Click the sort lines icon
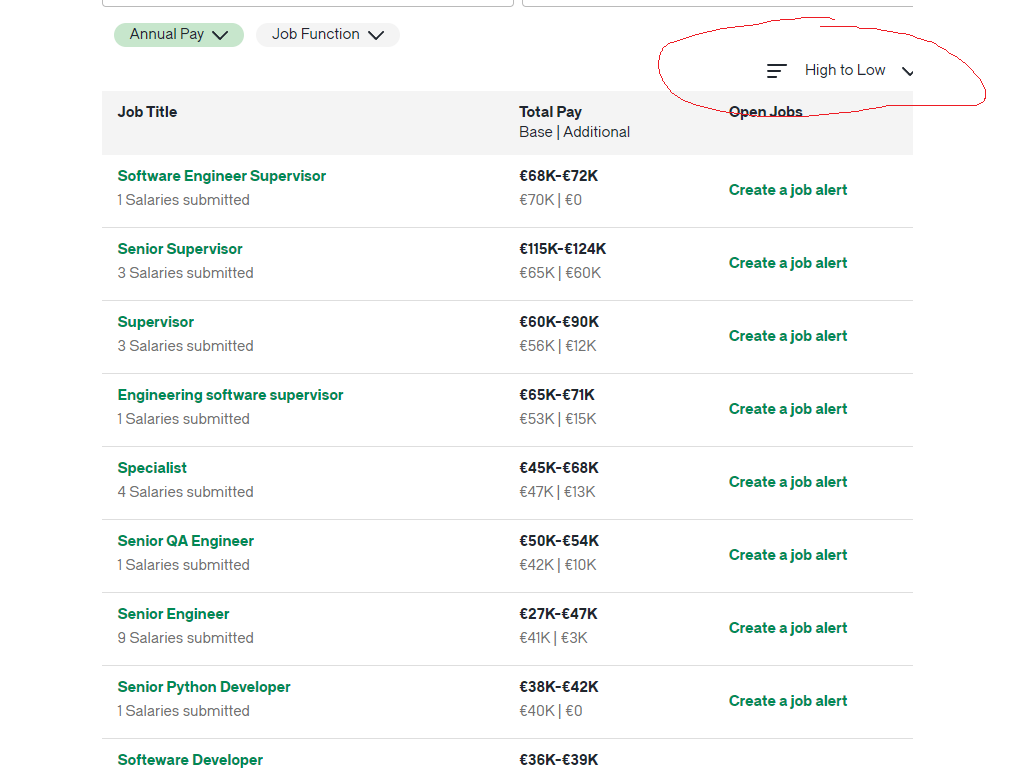This screenshot has width=1034, height=768. [x=776, y=71]
